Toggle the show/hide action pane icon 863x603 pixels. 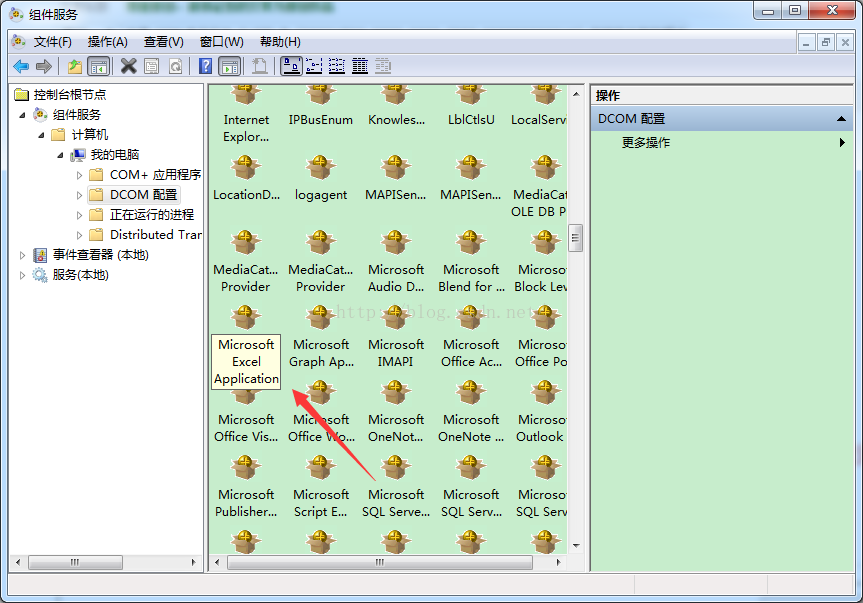coord(230,67)
